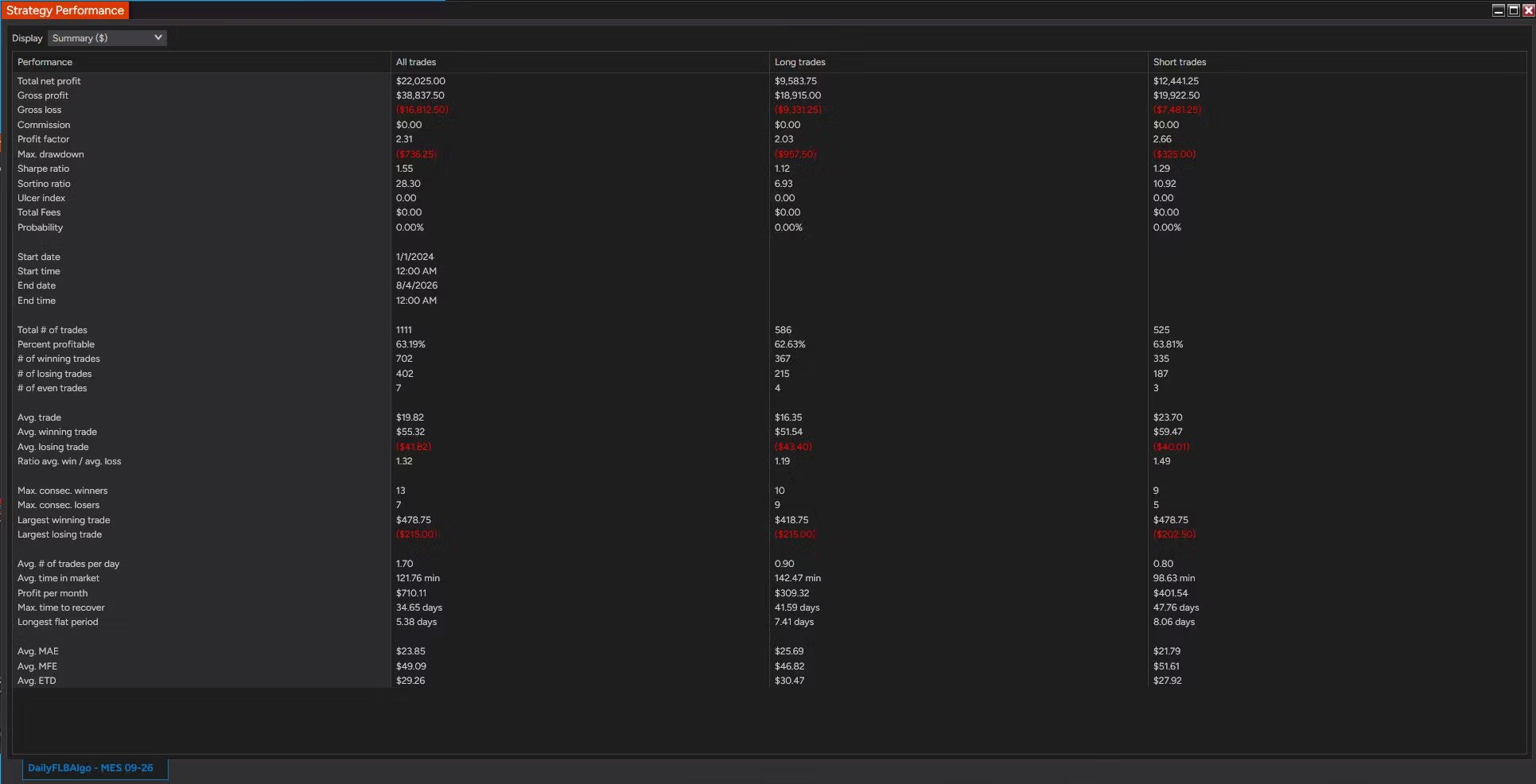This screenshot has height=784, width=1536.
Task: Click the ($41.82) avg losing trade value
Action: (414, 447)
